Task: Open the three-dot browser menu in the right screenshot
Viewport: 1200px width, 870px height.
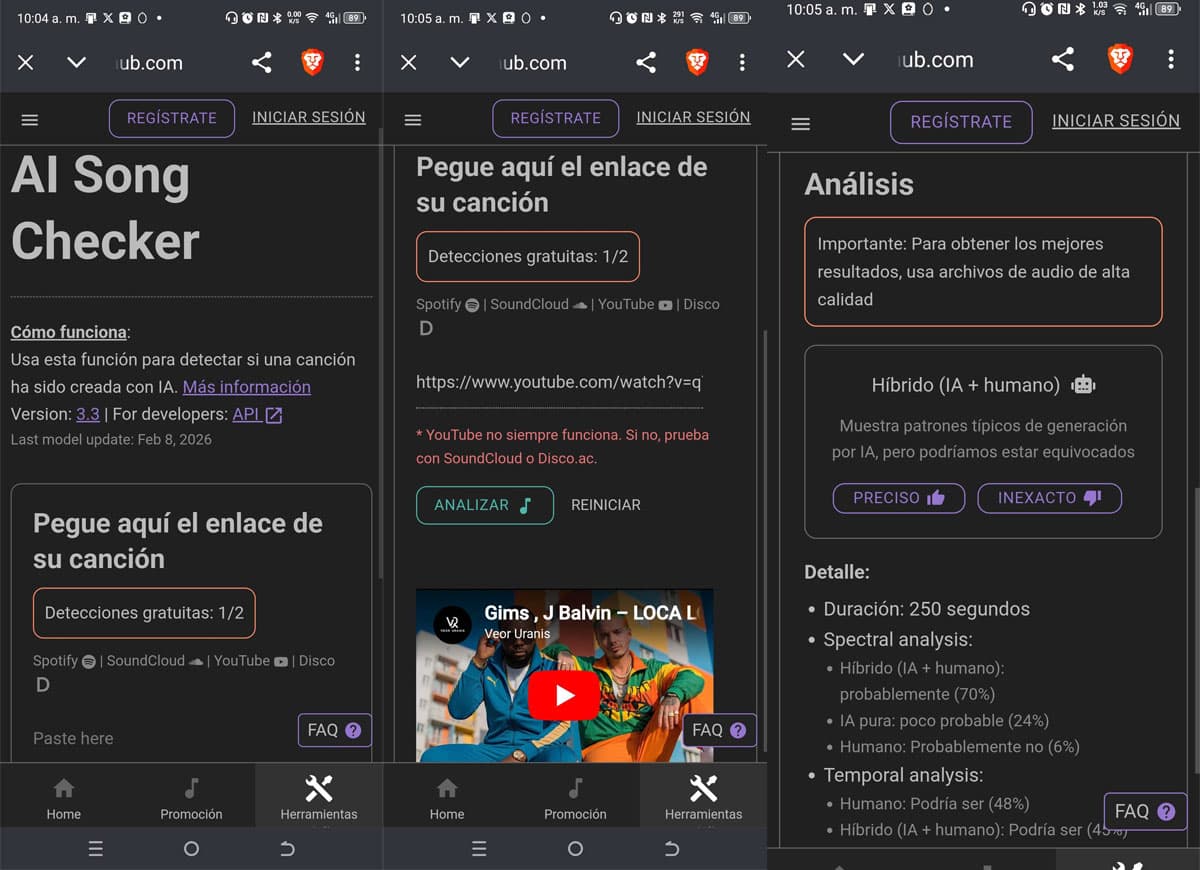Action: point(1170,59)
